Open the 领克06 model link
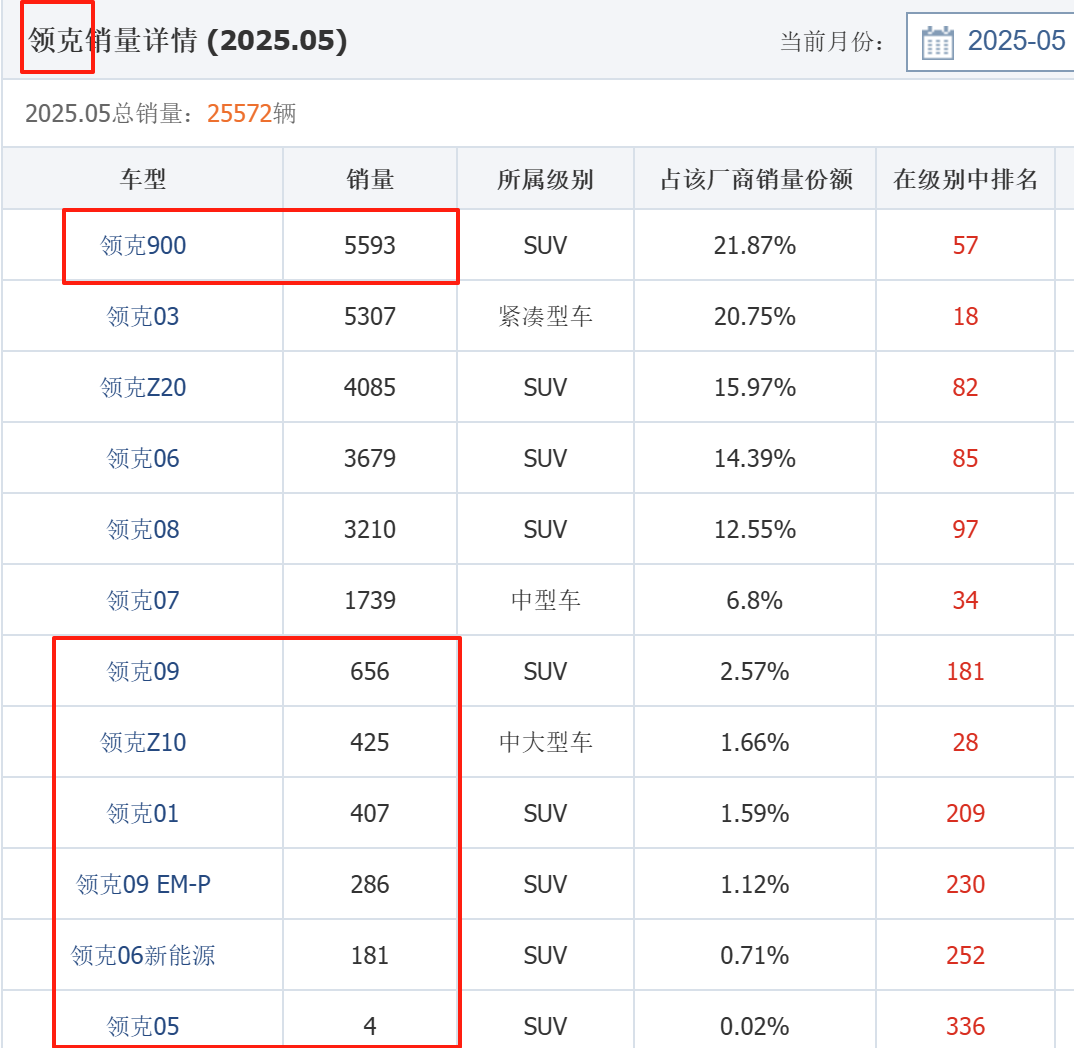Screen dimensions: 1074x1048 point(143,458)
